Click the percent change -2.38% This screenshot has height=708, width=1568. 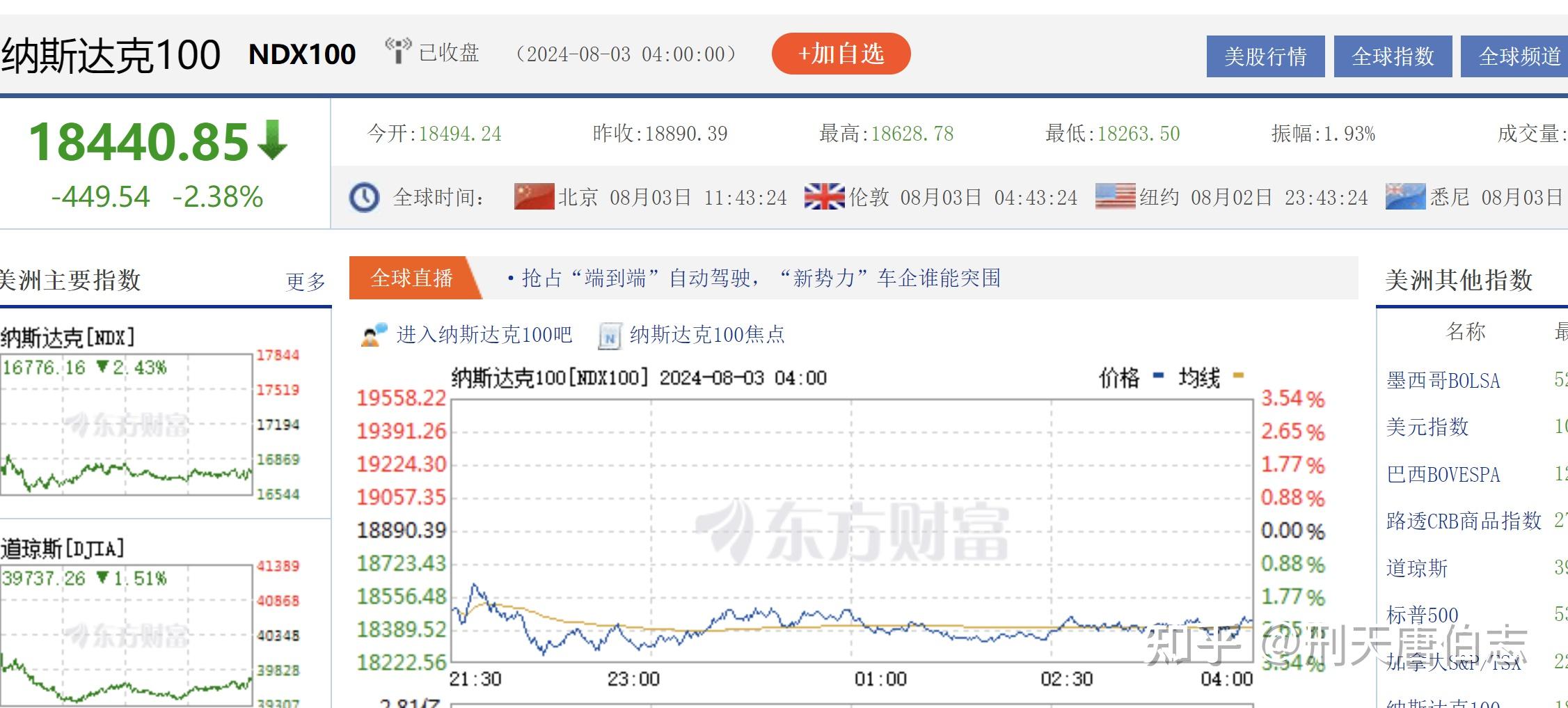218,197
